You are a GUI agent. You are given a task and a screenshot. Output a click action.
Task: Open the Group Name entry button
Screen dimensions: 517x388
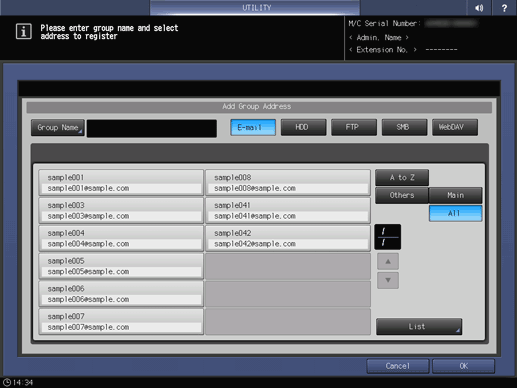pos(58,128)
